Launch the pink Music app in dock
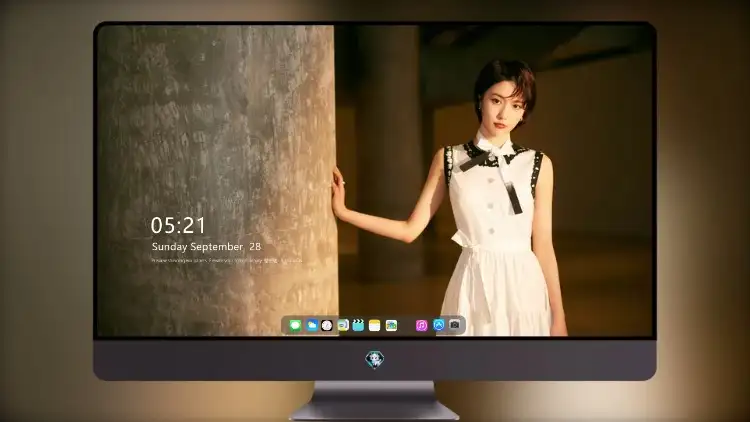Screen dimensions: 750x422 (x=421, y=326)
